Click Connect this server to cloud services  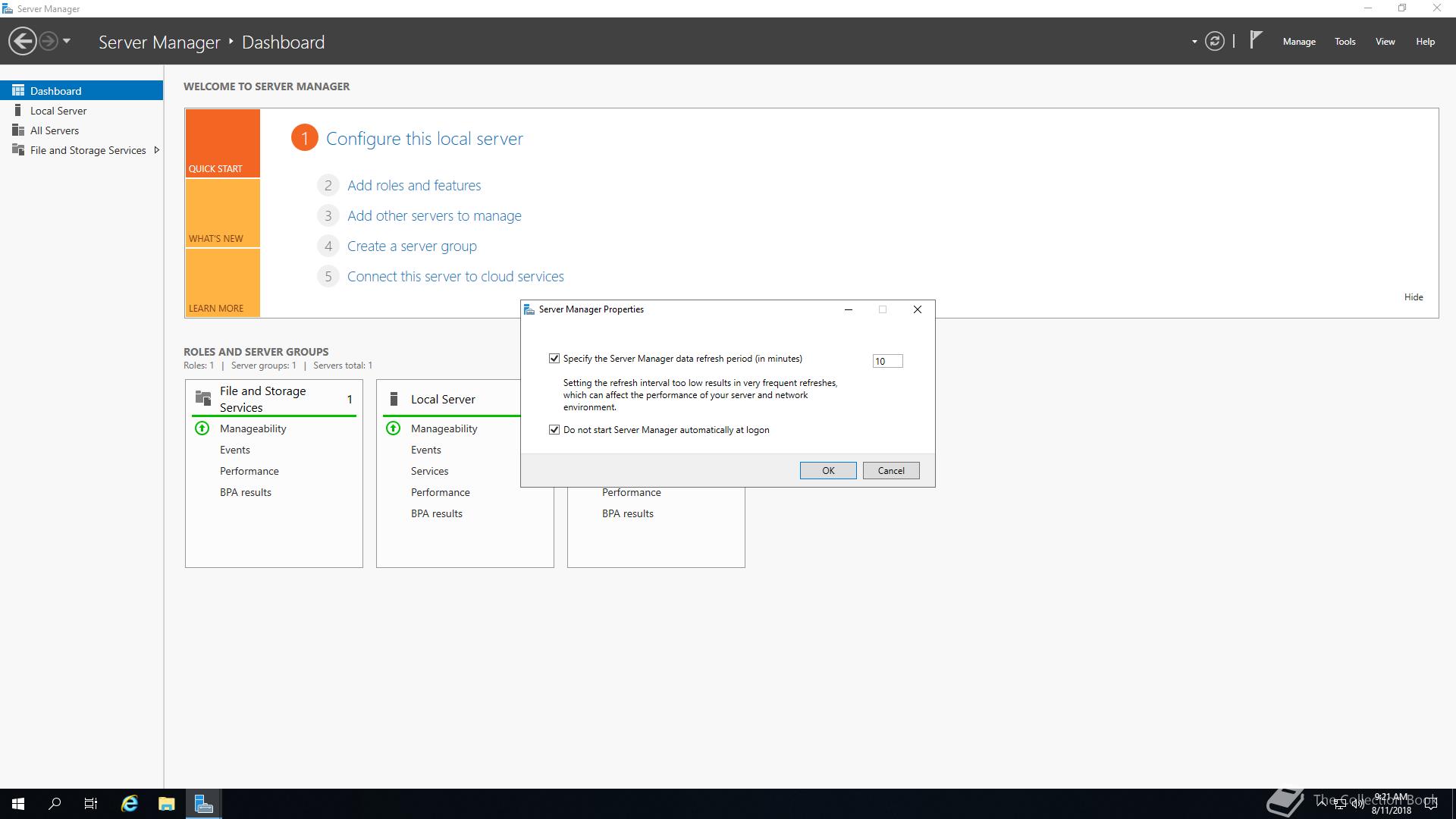pyautogui.click(x=456, y=276)
